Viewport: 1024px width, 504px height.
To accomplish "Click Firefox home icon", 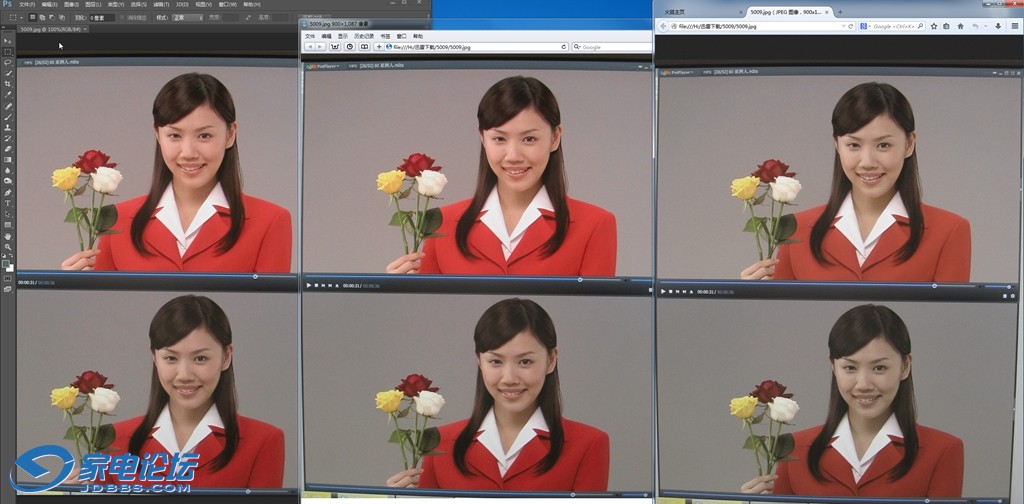I will pyautogui.click(x=959, y=26).
